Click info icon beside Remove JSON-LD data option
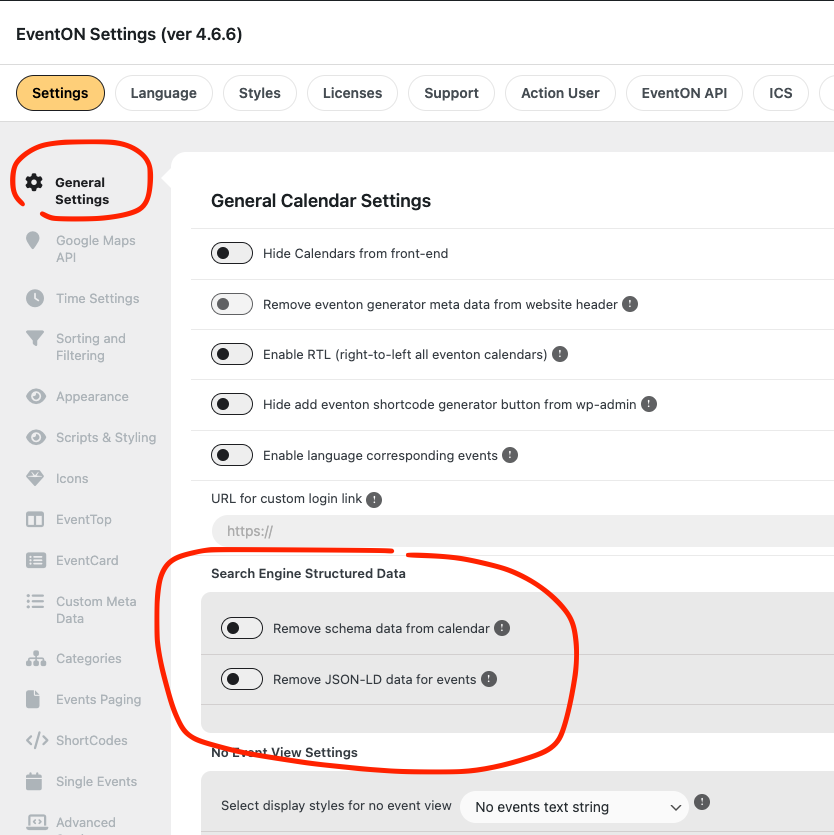The image size is (834, 835). [489, 679]
